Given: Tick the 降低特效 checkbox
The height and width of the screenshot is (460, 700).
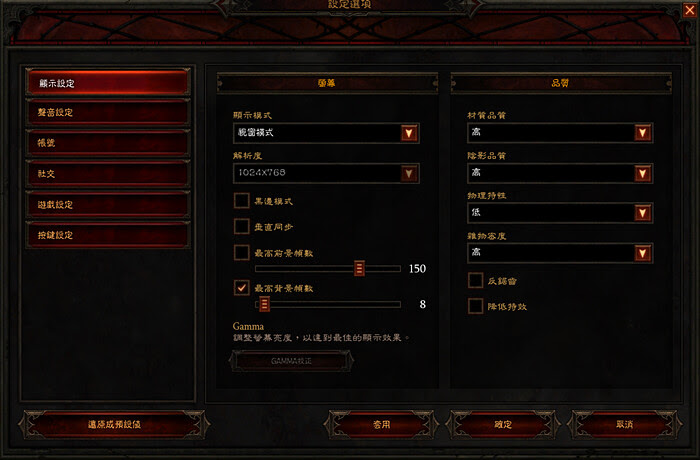Looking at the screenshot, I should pyautogui.click(x=475, y=306).
